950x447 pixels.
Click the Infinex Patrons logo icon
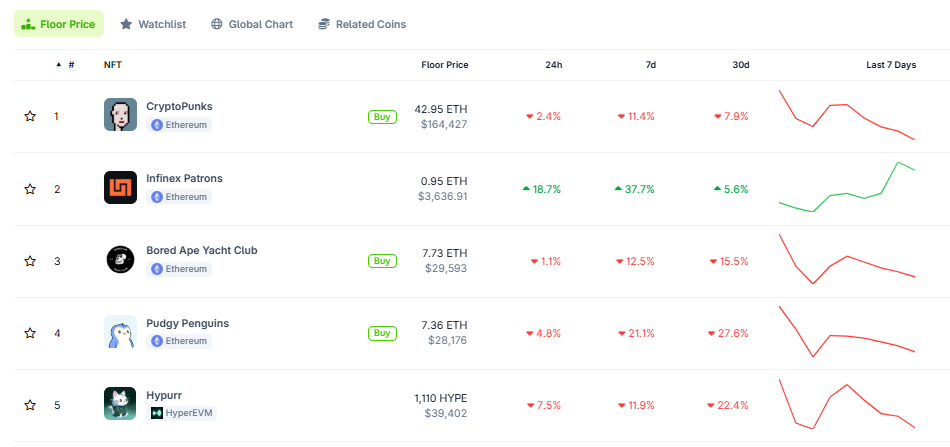(120, 187)
